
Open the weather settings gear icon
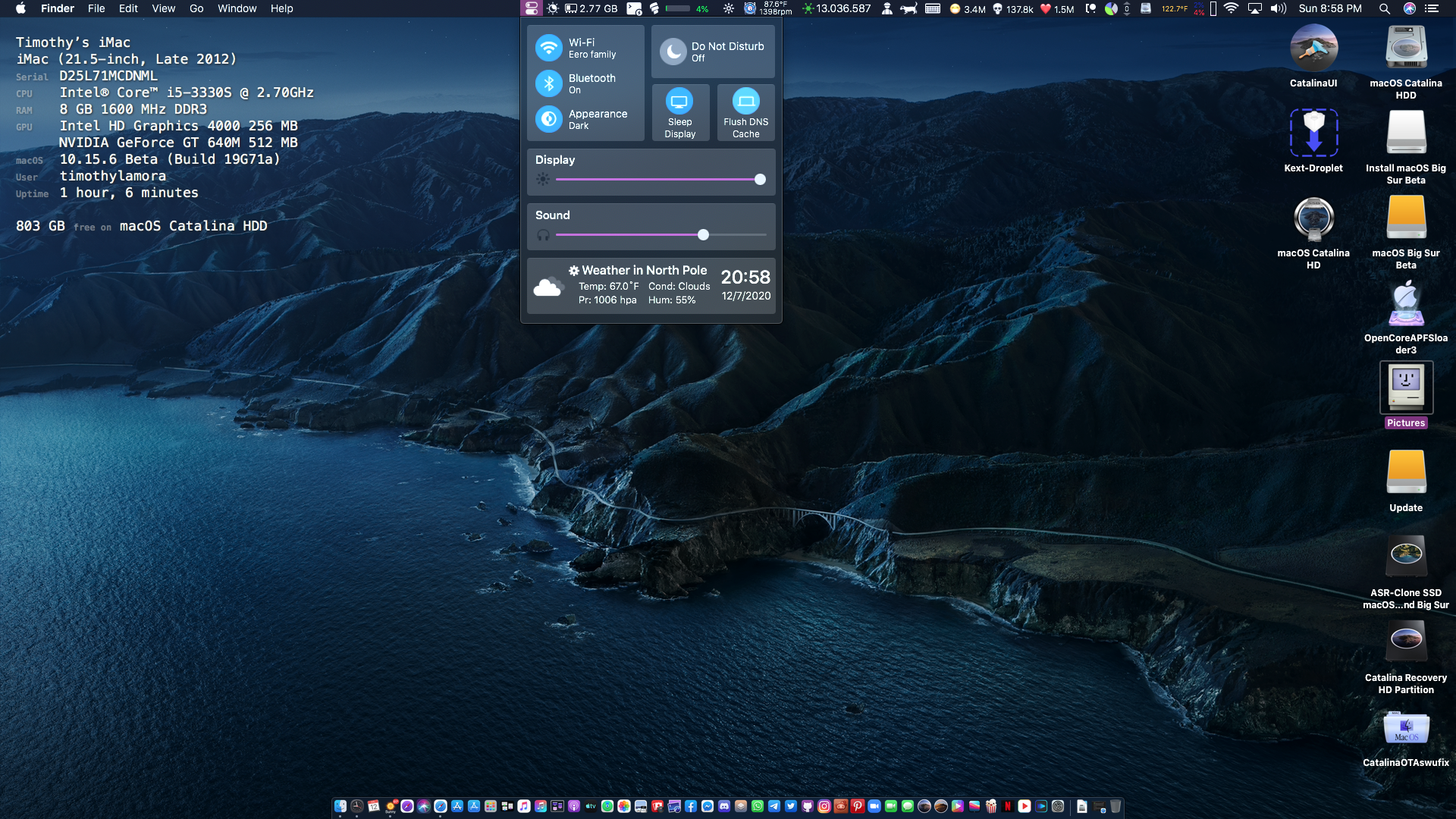coord(574,271)
